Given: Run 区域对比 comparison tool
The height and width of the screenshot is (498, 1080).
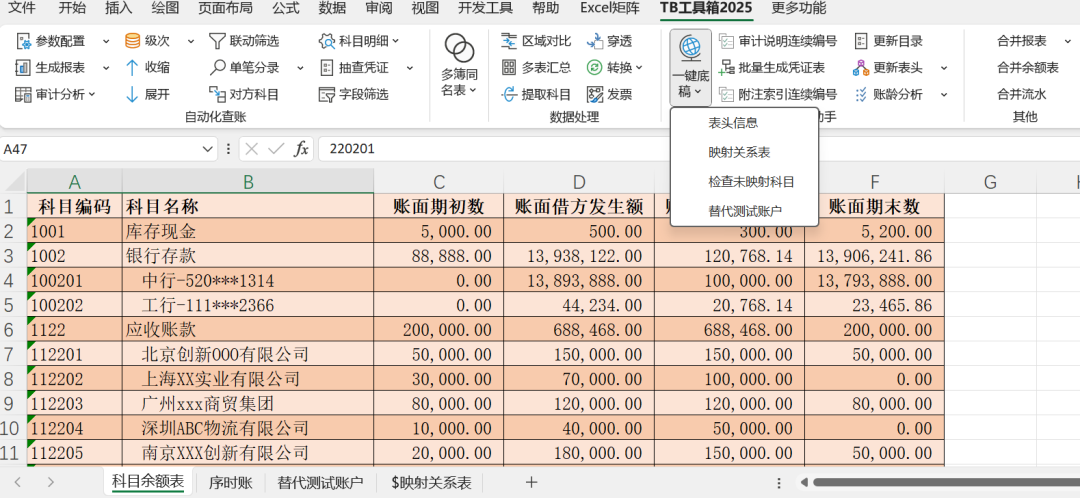Looking at the screenshot, I should click(x=536, y=41).
